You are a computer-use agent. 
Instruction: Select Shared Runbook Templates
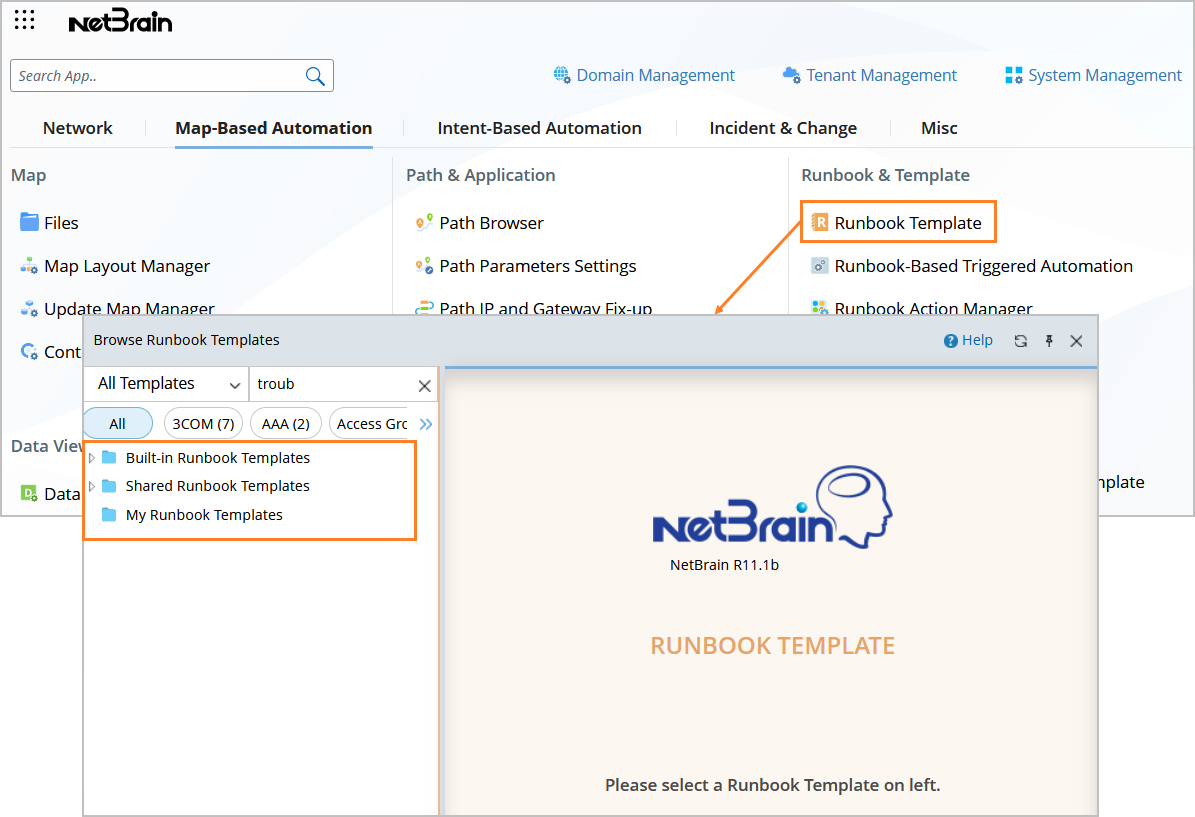[217, 485]
